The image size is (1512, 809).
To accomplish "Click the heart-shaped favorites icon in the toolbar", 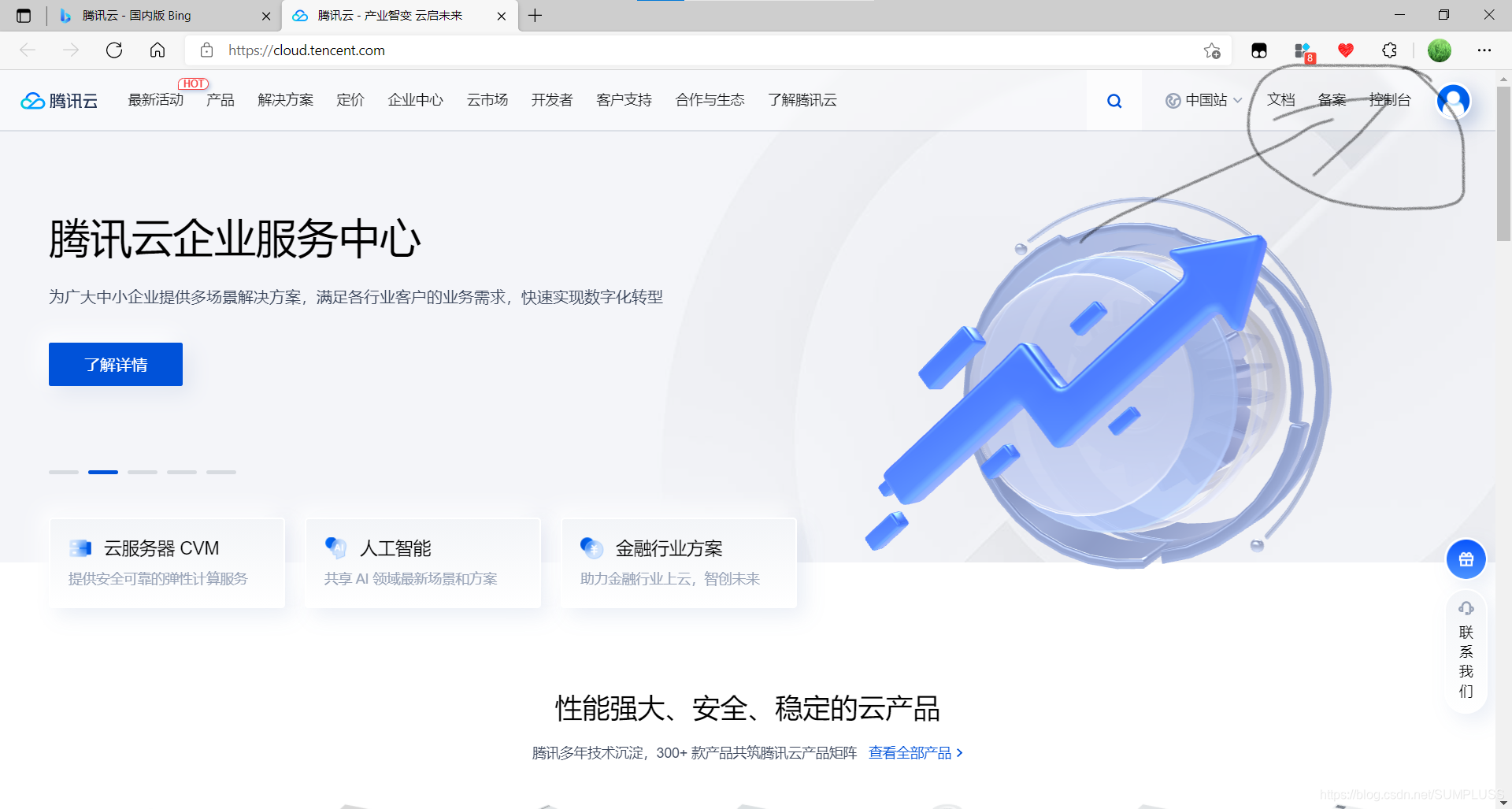I will tap(1346, 50).
